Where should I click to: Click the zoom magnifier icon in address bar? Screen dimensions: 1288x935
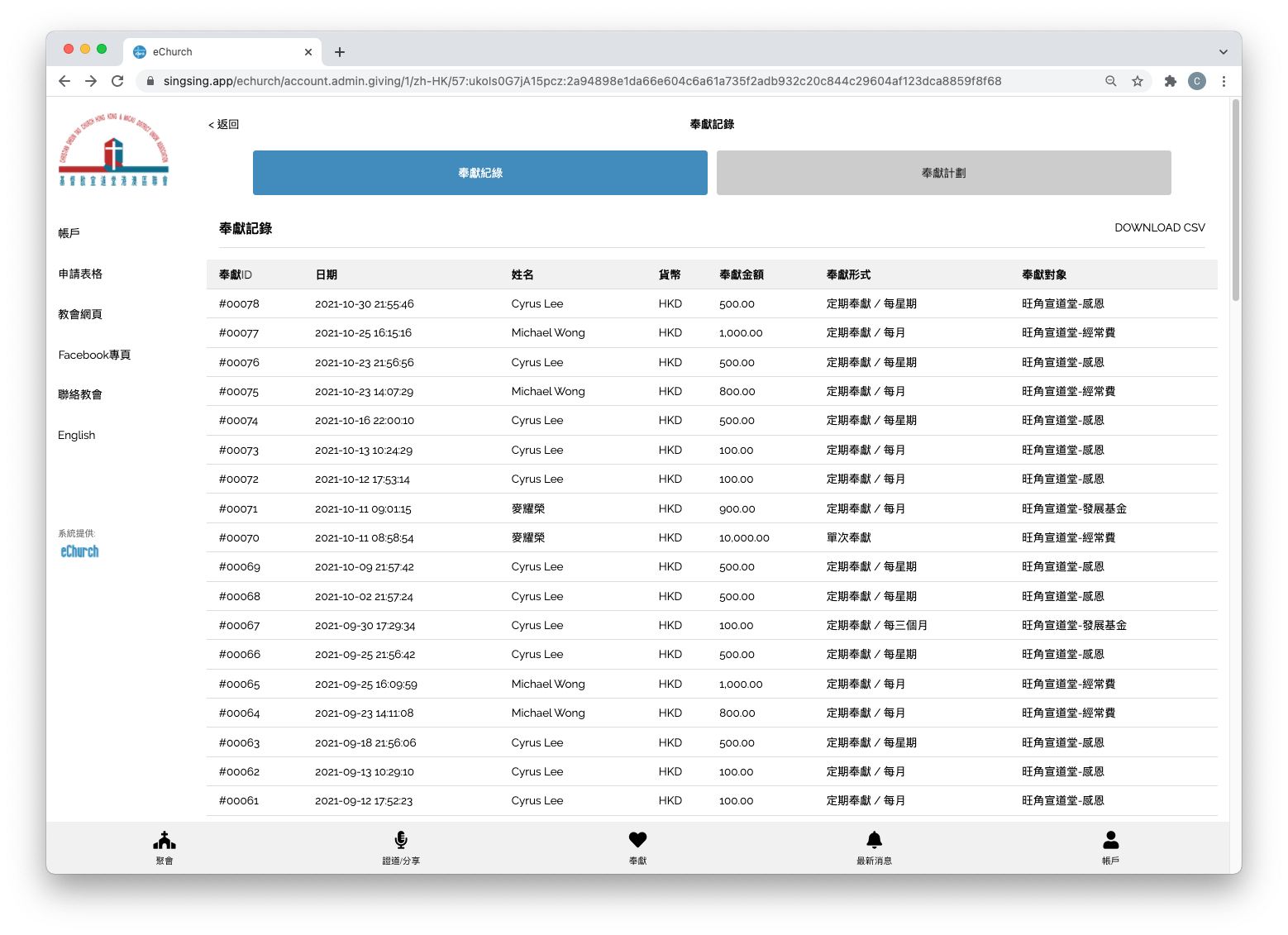point(1111,81)
